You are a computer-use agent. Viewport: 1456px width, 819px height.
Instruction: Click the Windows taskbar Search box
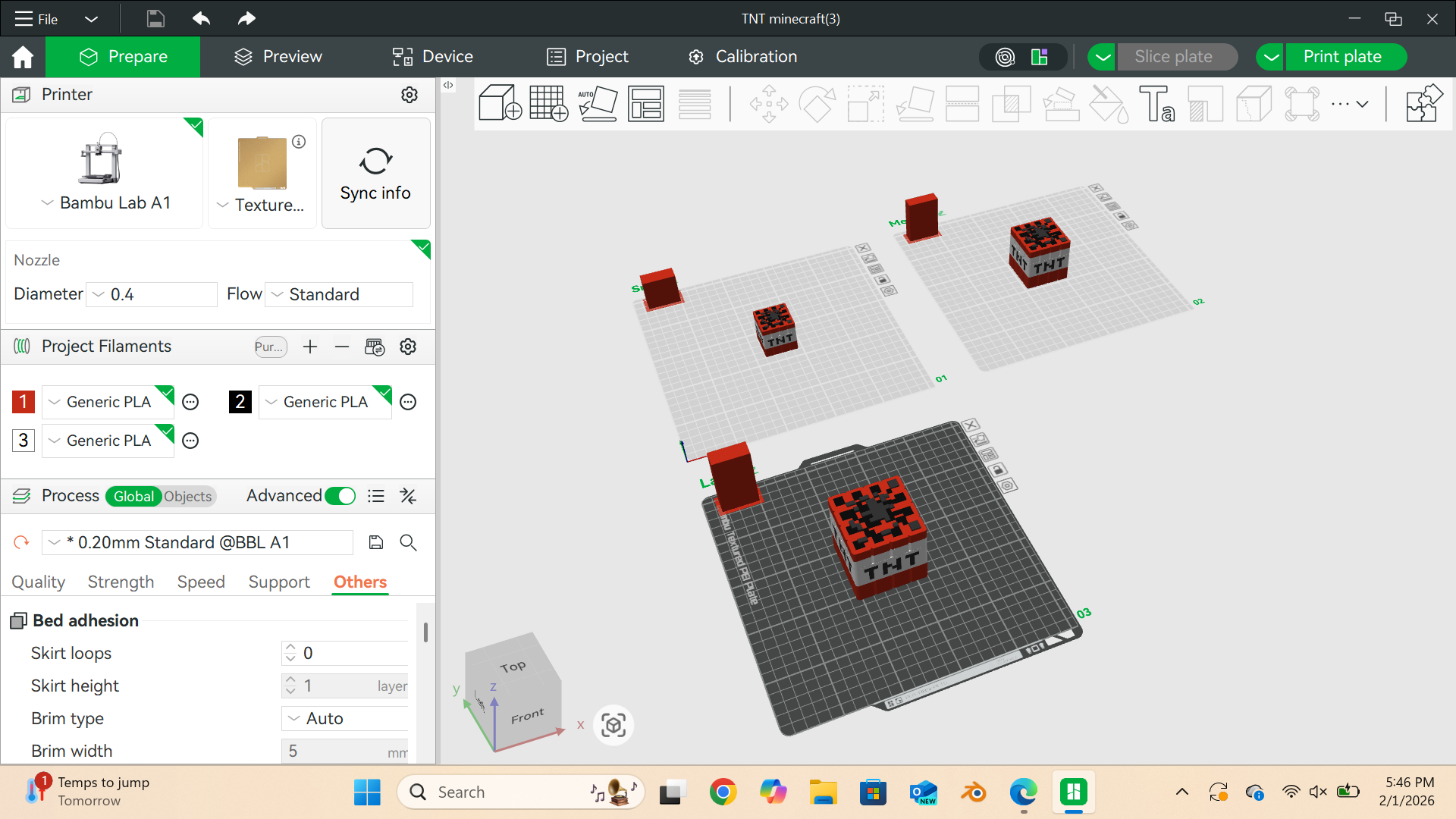(x=520, y=792)
